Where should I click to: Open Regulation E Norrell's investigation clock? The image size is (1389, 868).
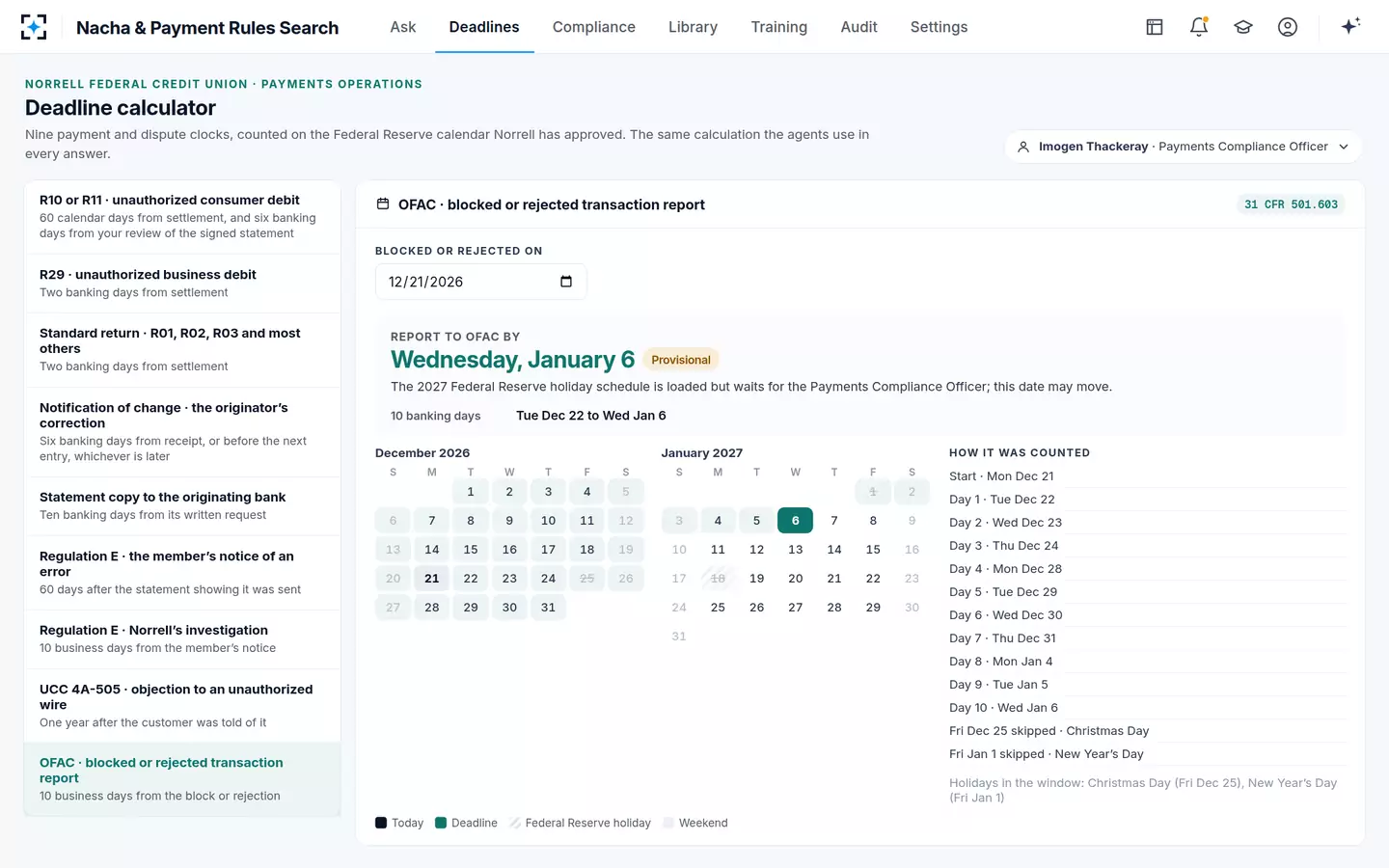pyautogui.click(x=182, y=638)
